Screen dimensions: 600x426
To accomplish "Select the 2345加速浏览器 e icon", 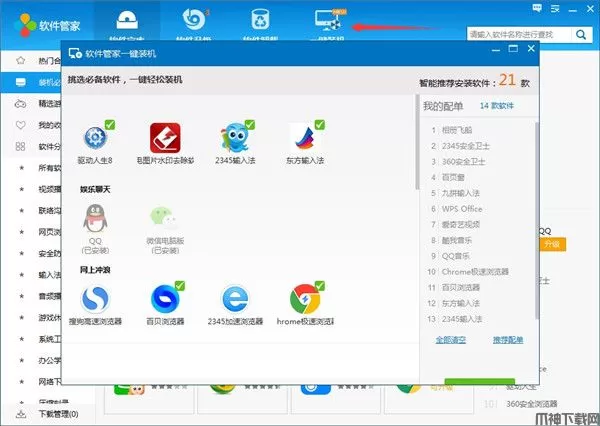I will point(235,299).
